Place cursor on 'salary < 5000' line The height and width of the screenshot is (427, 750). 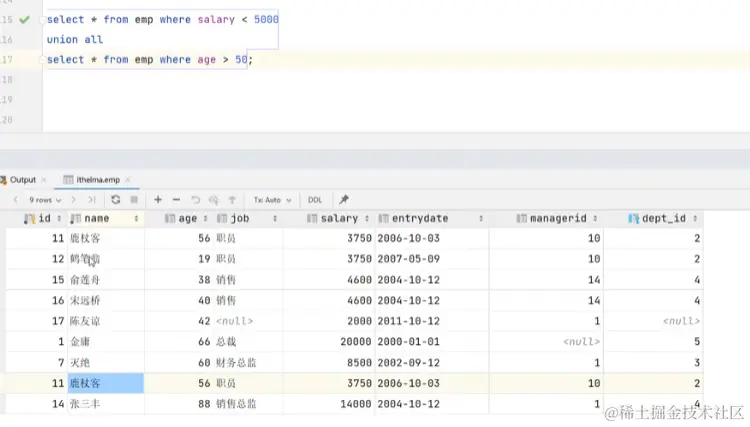pyautogui.click(x=163, y=20)
